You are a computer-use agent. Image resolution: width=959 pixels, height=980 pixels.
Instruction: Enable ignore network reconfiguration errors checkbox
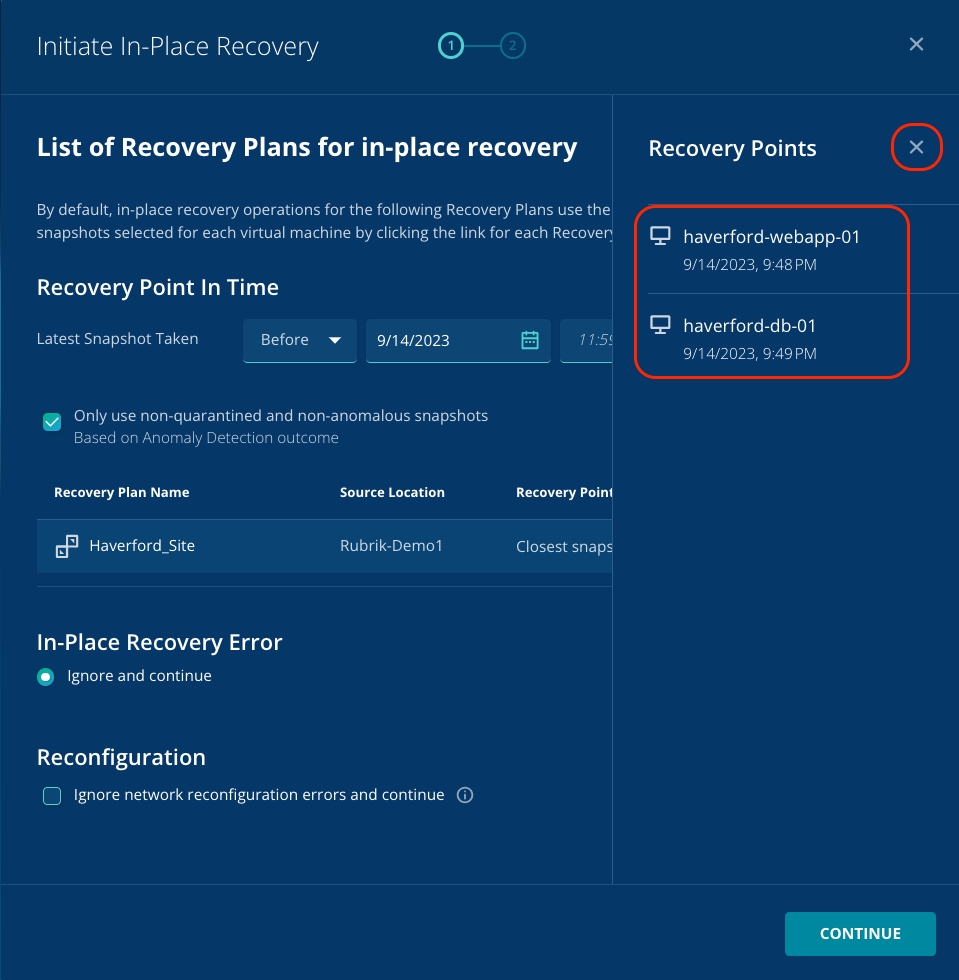coord(52,796)
